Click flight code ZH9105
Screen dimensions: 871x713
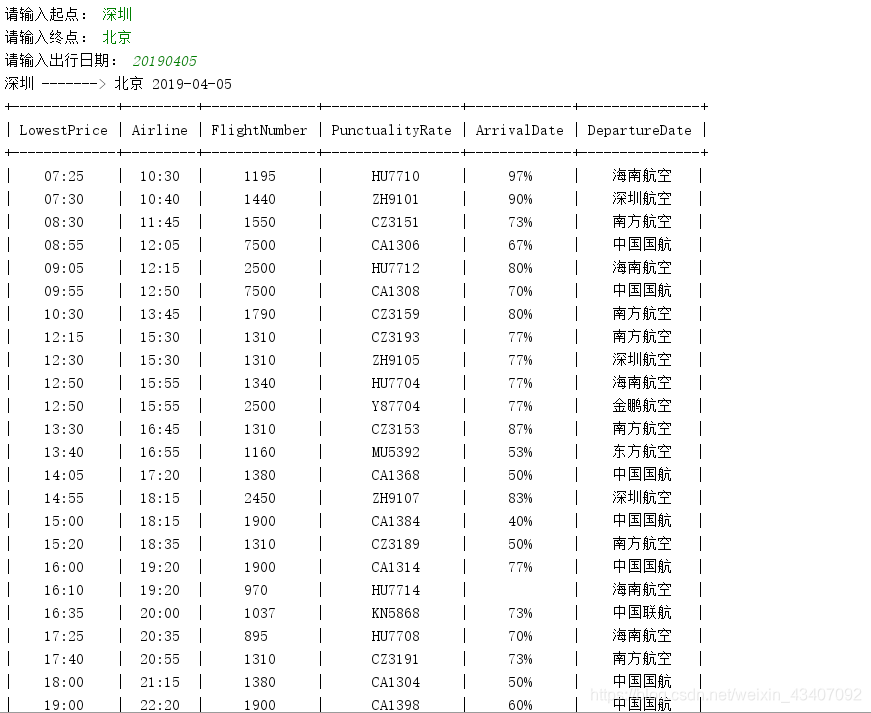point(396,360)
